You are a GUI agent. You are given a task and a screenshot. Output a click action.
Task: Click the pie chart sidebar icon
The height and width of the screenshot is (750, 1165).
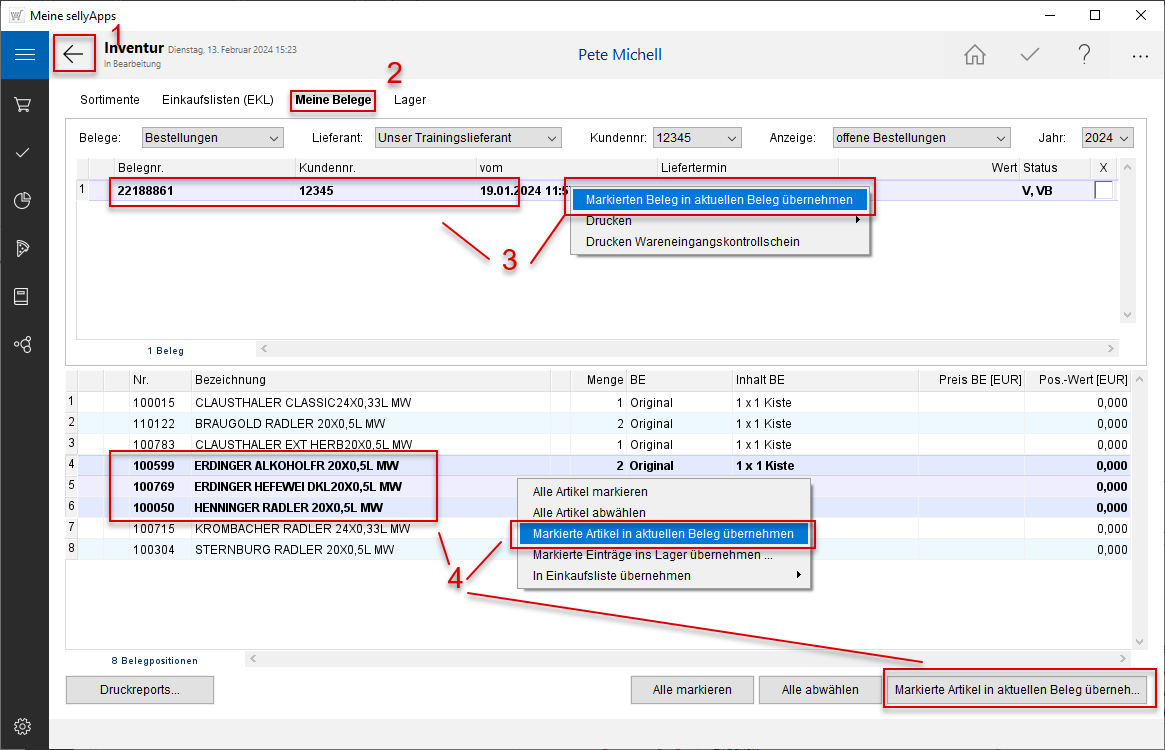click(24, 201)
